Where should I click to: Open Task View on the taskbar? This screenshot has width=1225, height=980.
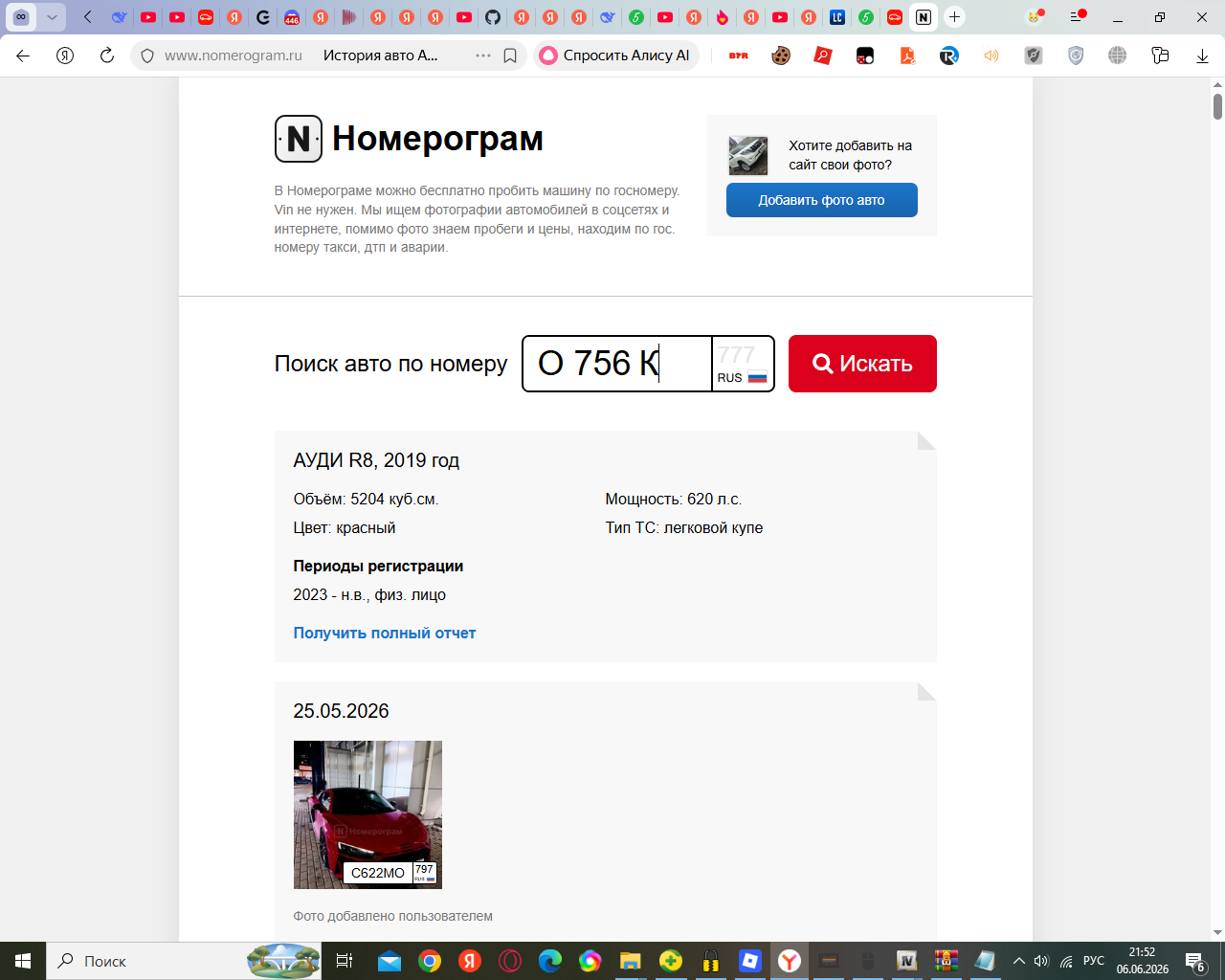click(345, 961)
